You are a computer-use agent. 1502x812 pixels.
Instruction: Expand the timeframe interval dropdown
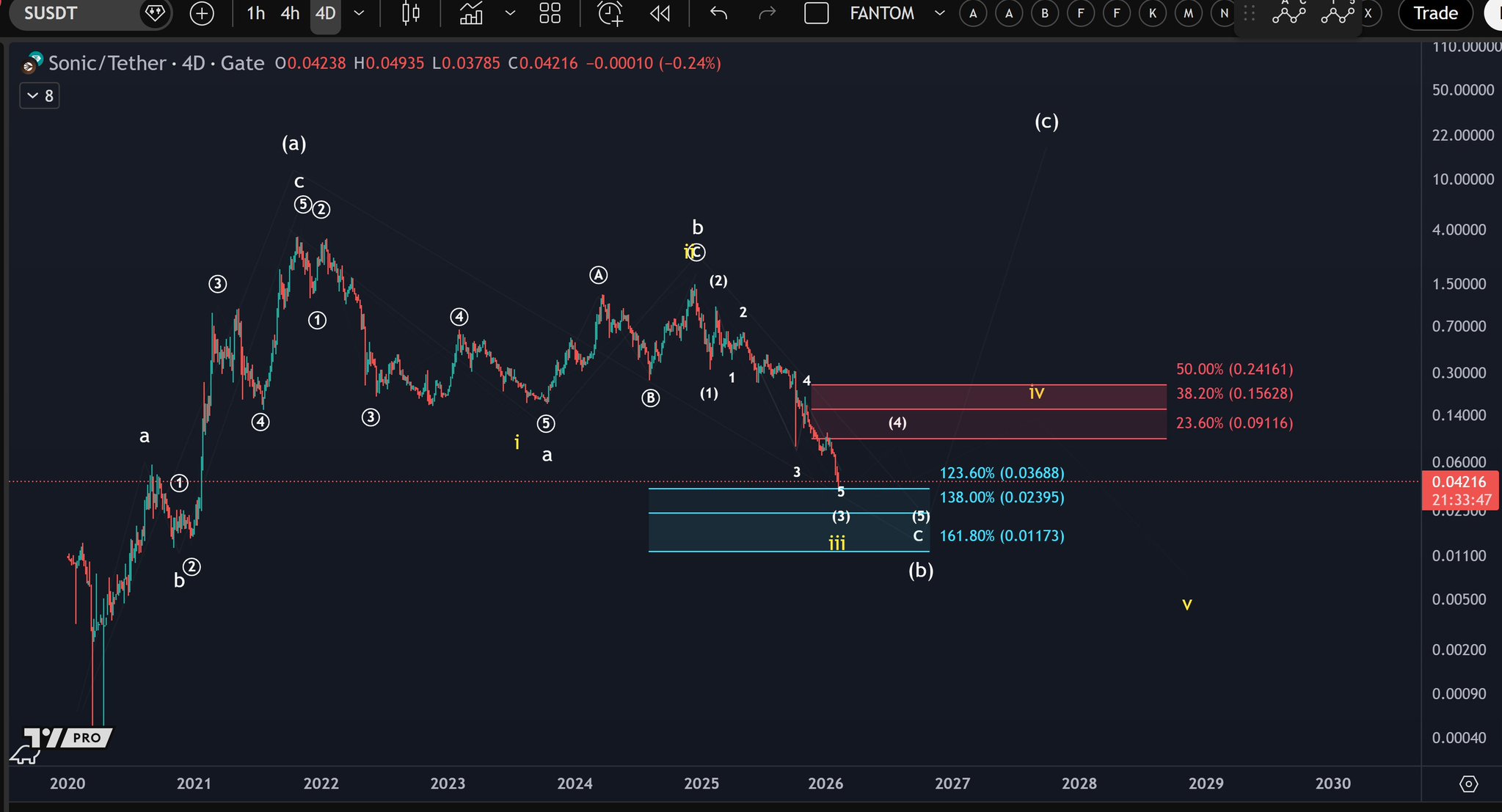(359, 13)
